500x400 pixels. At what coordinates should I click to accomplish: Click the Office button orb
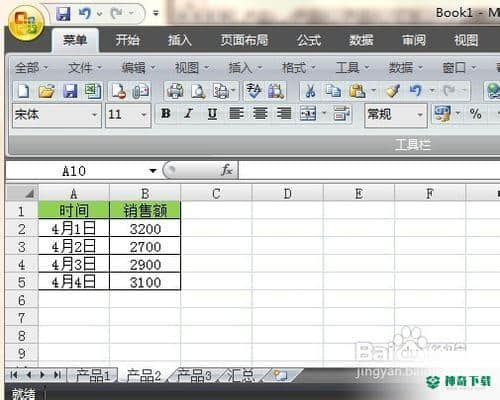click(26, 23)
